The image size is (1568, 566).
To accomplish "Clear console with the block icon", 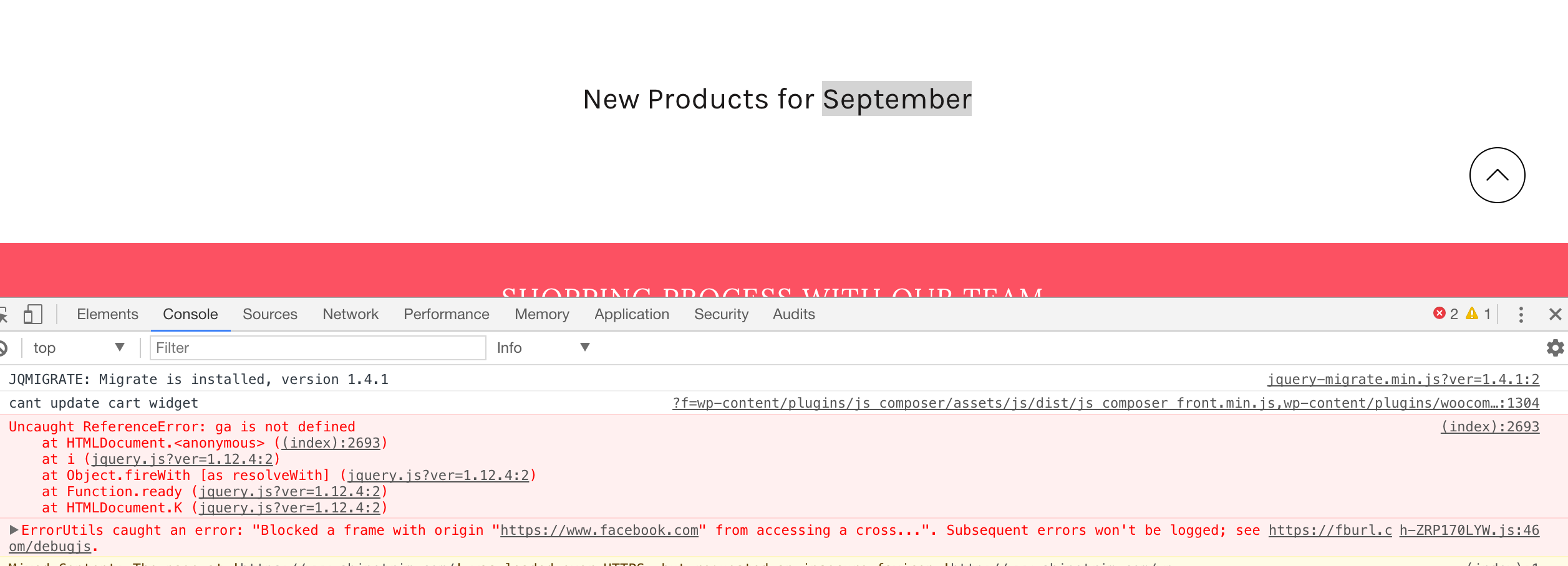I will [x=2, y=348].
